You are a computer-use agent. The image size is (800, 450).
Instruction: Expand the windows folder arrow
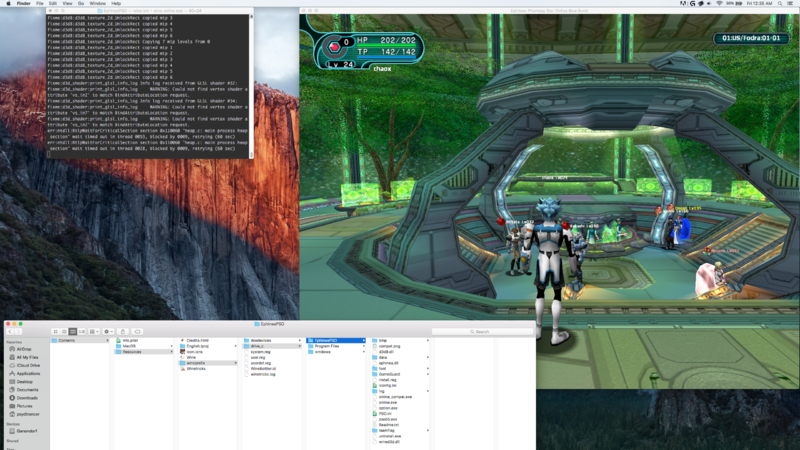[363, 352]
